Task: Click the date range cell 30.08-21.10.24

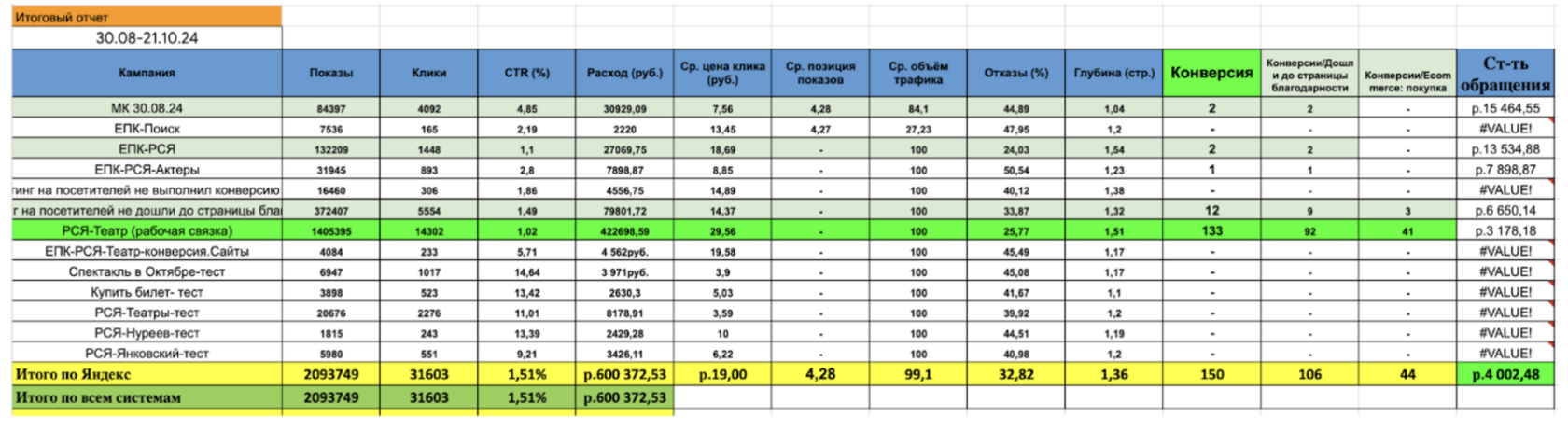Action: 147,38
